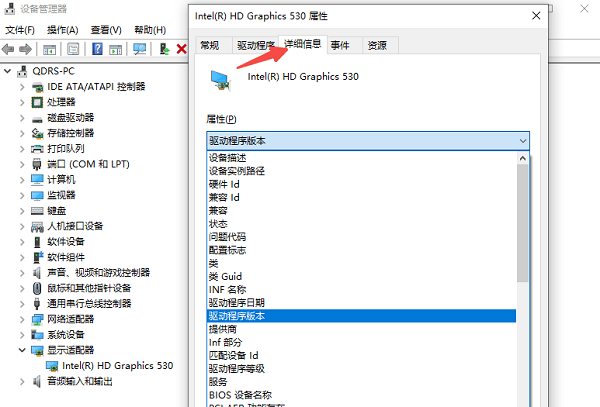Viewport: 600px width, 407px height.
Task: Collapse the 显示适配器 node chevron
Action: [22, 350]
